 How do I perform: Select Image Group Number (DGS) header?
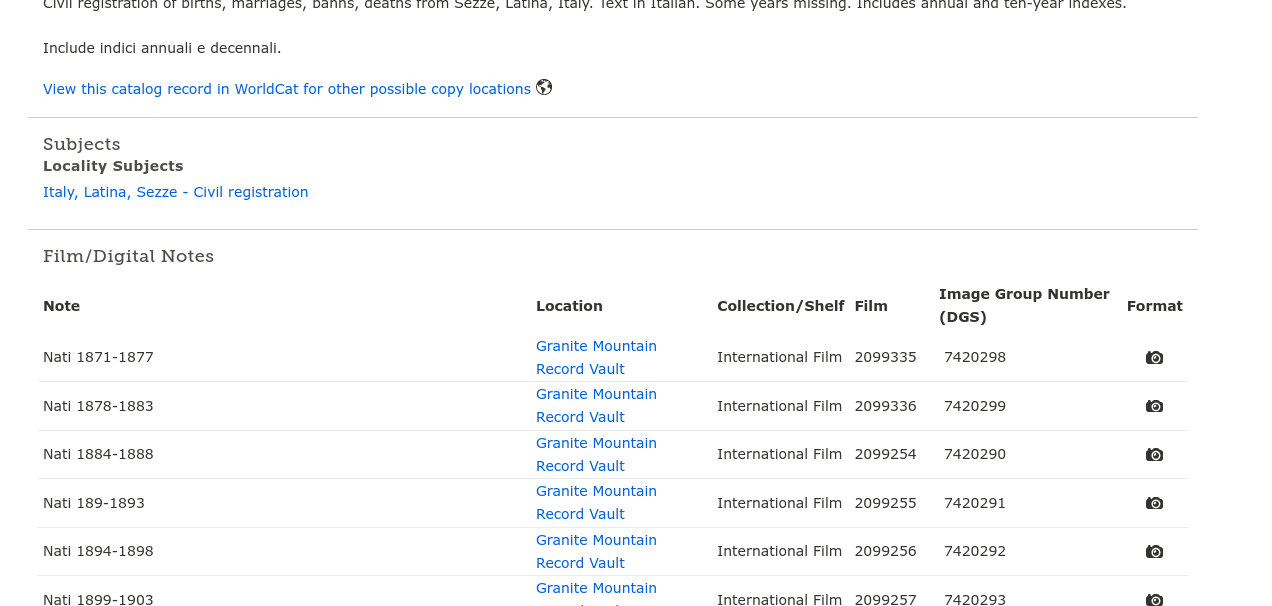point(1024,306)
